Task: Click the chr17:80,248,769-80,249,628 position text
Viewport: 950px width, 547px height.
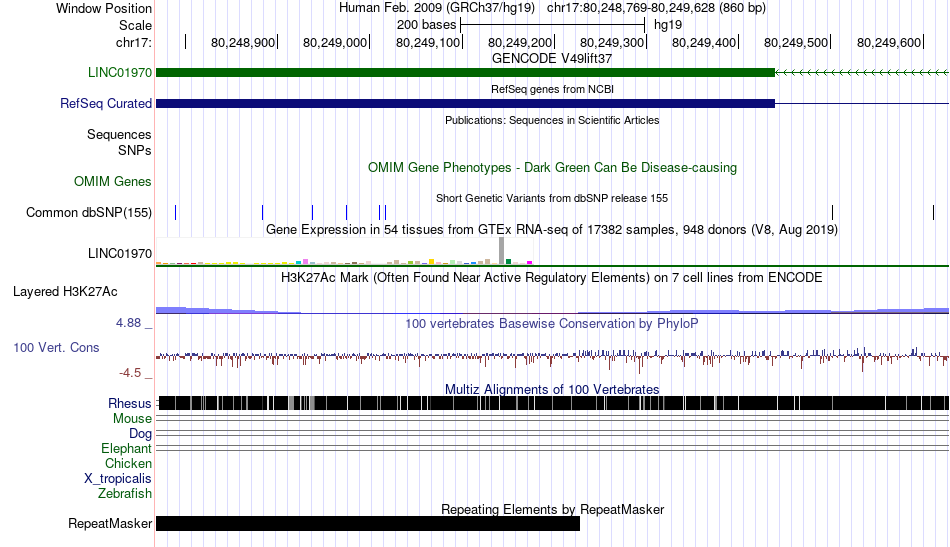Action: point(656,8)
